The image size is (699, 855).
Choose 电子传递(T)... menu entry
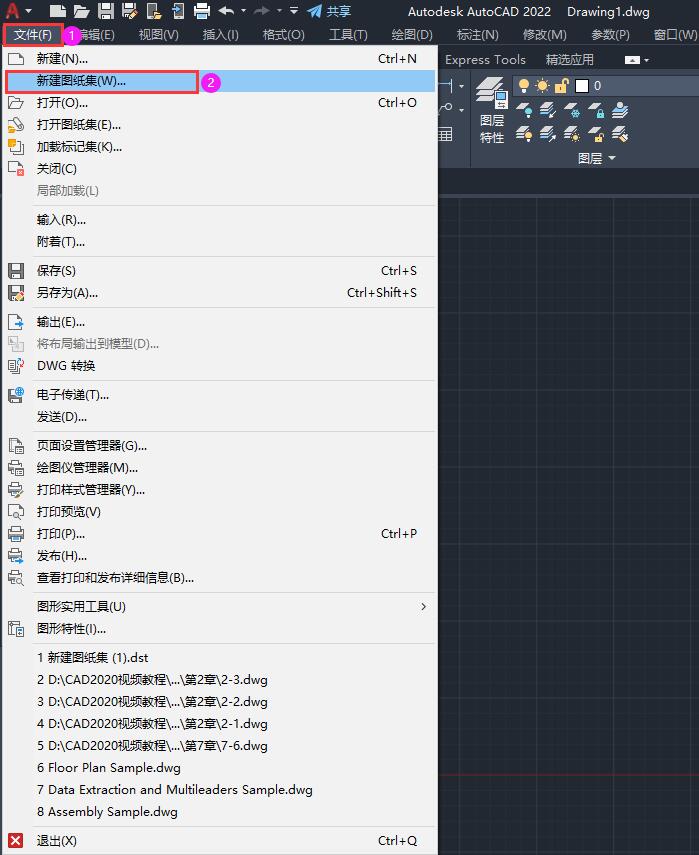click(219, 395)
